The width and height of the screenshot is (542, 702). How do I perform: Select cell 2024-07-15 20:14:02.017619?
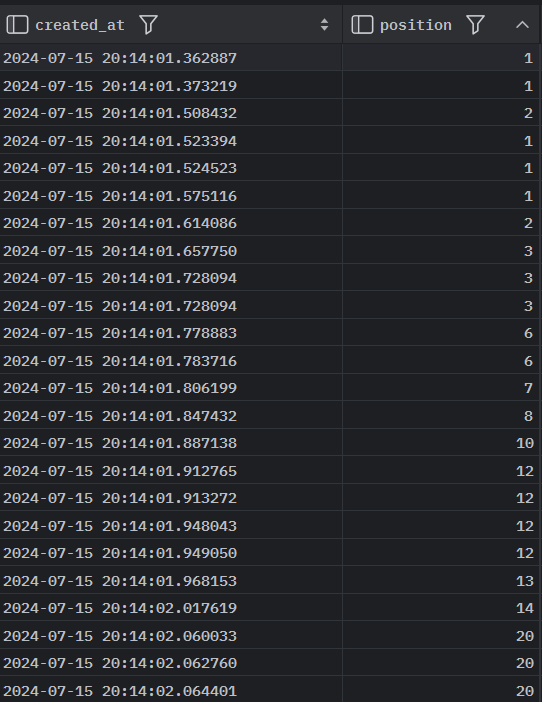click(171, 608)
